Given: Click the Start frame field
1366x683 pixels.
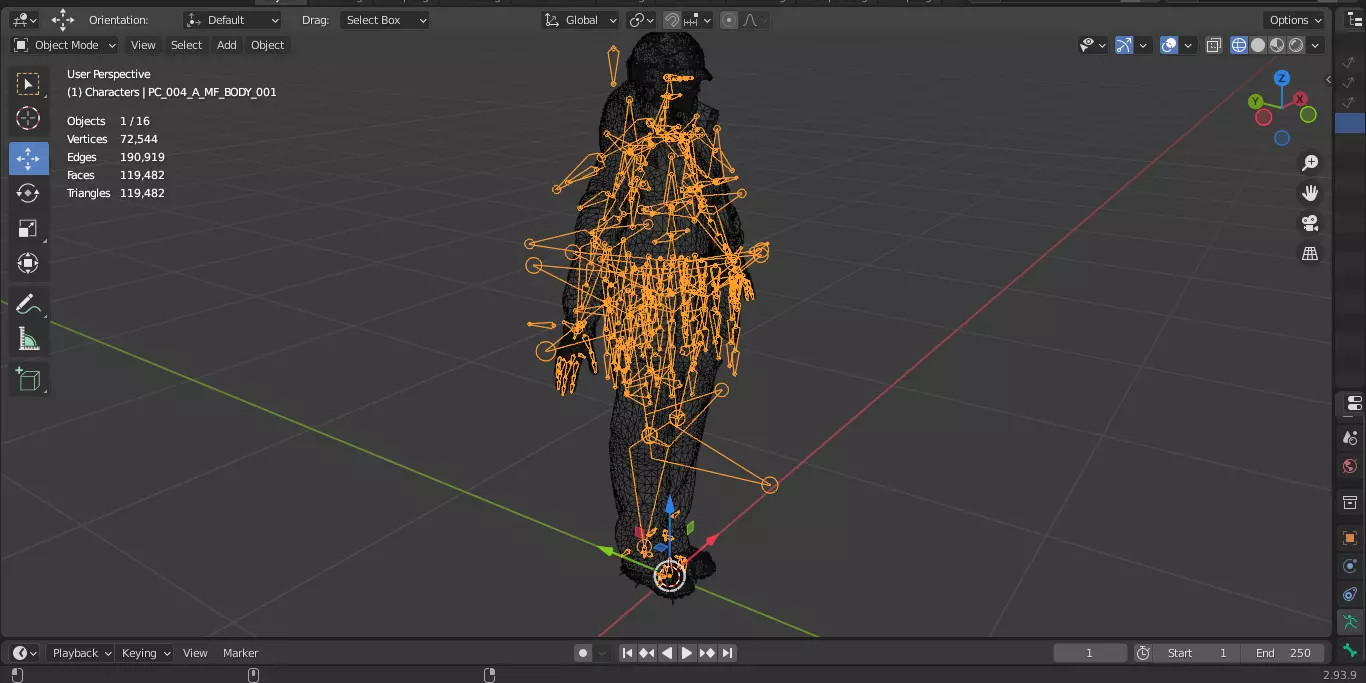Looking at the screenshot, I should click(x=1197, y=653).
